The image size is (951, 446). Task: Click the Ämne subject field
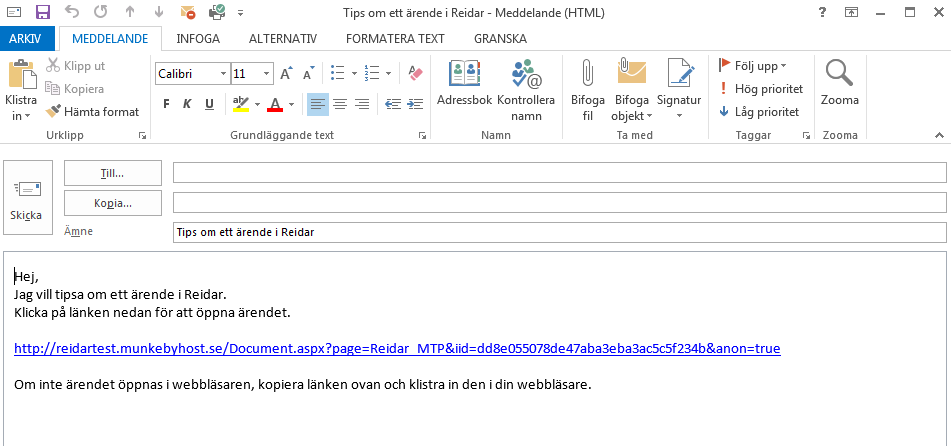(559, 232)
